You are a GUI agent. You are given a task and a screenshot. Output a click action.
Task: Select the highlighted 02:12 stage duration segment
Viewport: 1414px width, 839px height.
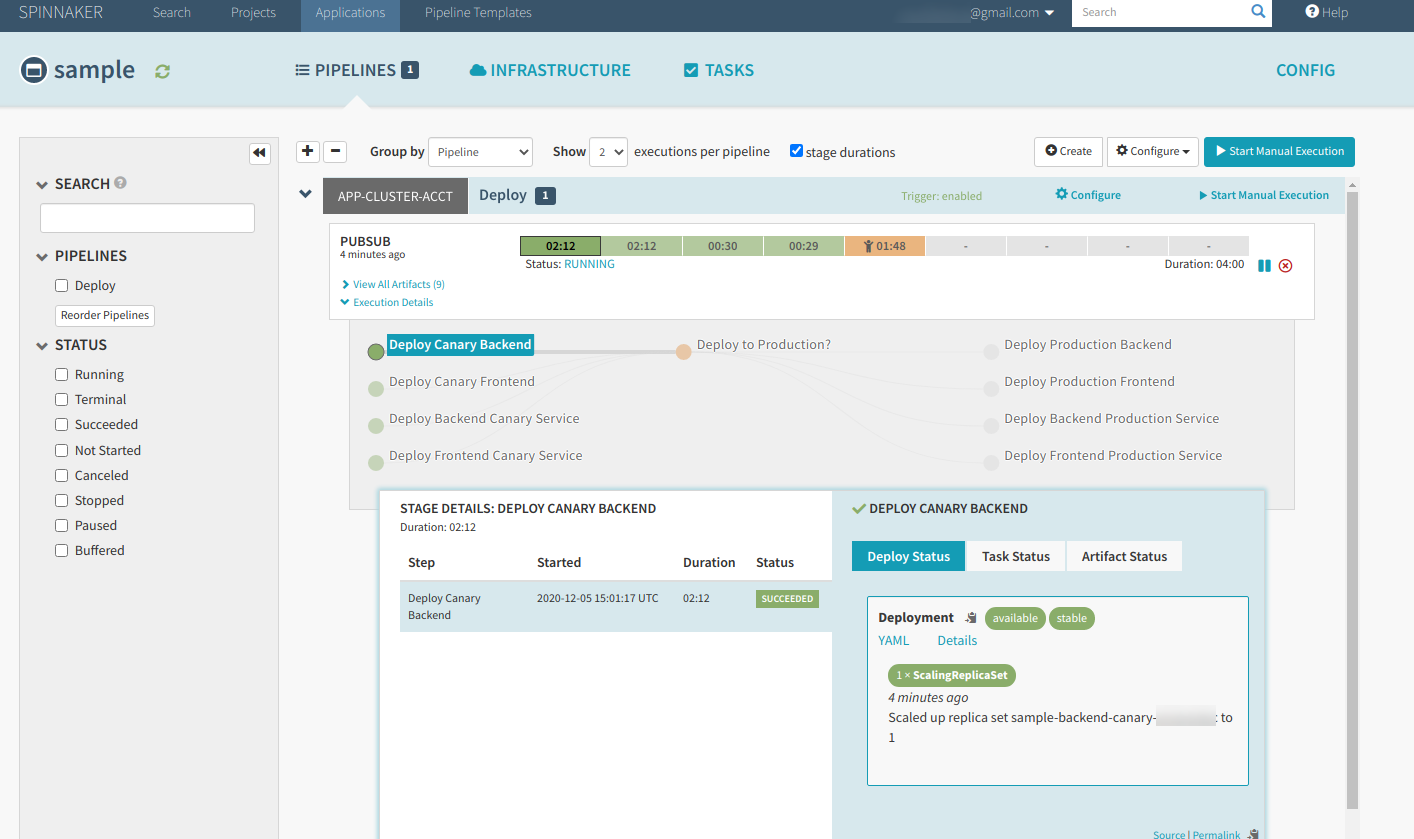coord(559,245)
